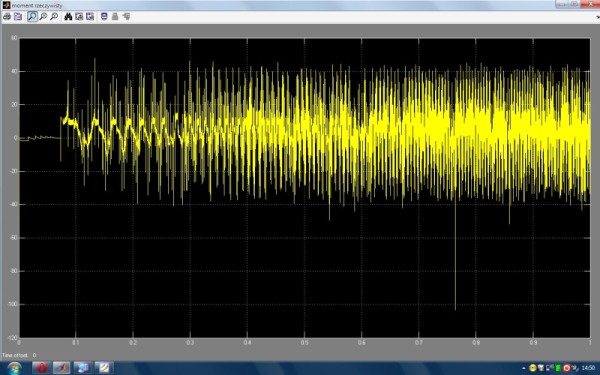
Task: Open the Windows Start menu orb
Action: point(14,368)
